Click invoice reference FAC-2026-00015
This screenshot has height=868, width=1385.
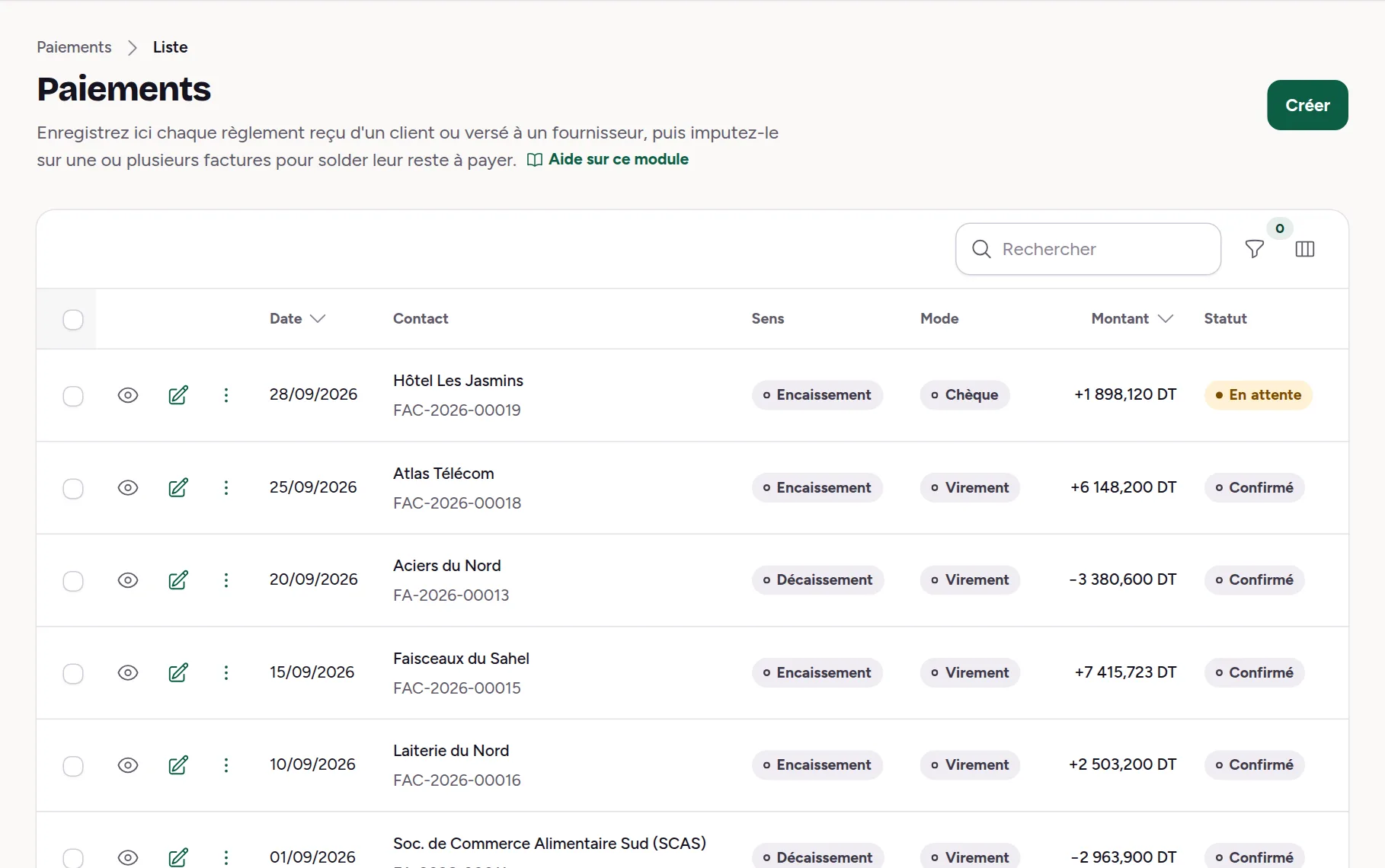click(x=457, y=688)
